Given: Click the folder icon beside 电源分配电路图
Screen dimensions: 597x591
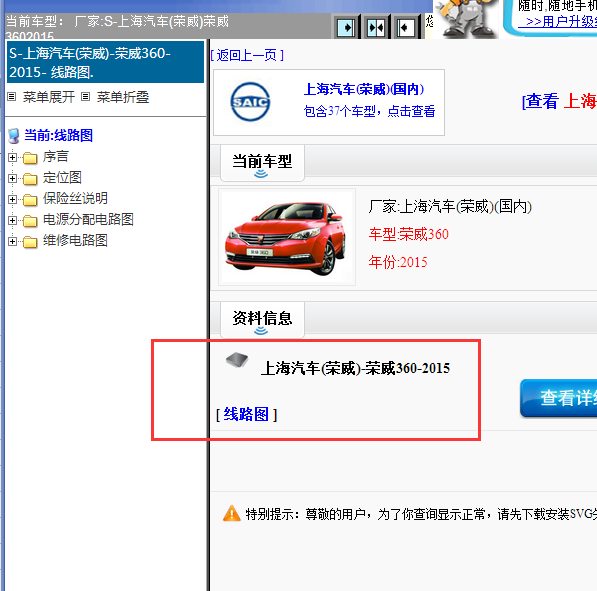Looking at the screenshot, I should coord(30,220).
